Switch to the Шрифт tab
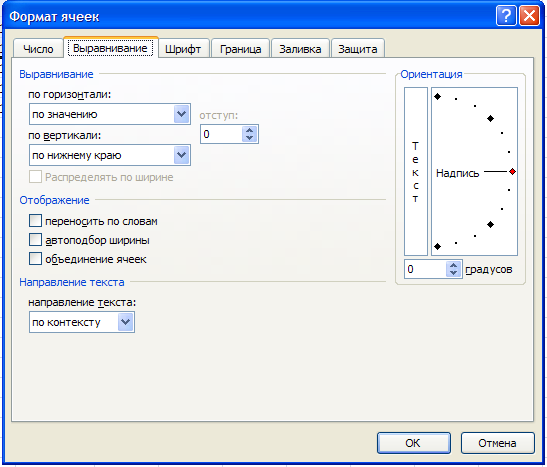Image resolution: width=547 pixels, height=467 pixels. click(x=183, y=49)
